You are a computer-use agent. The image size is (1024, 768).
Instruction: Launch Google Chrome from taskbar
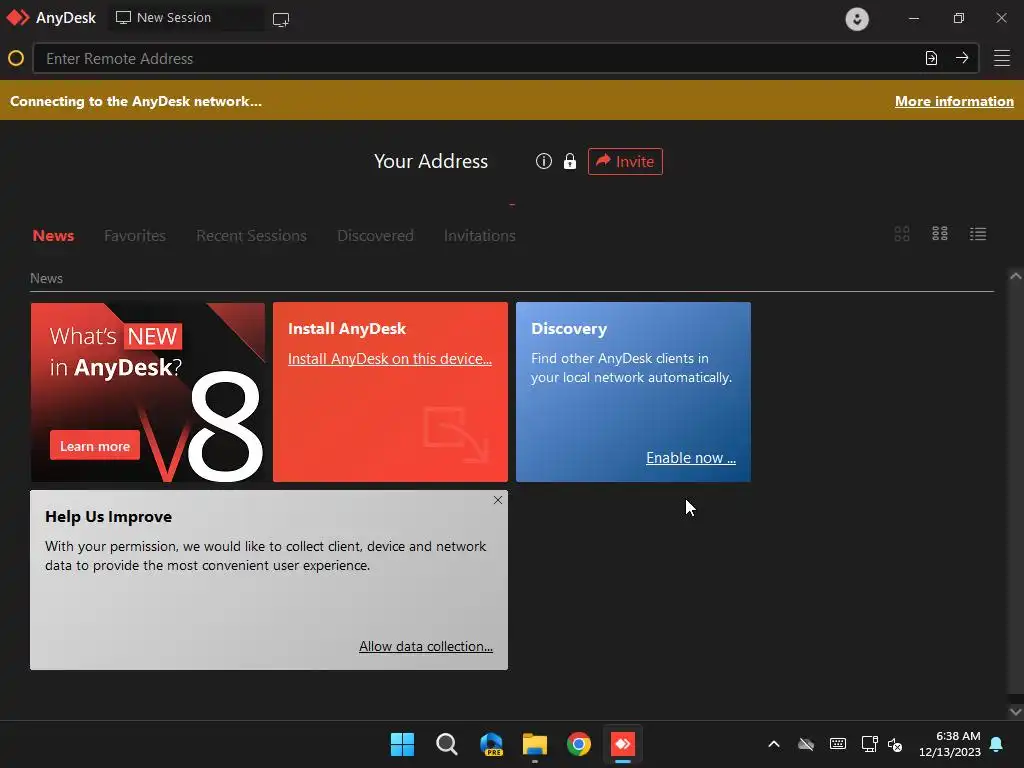pos(579,744)
